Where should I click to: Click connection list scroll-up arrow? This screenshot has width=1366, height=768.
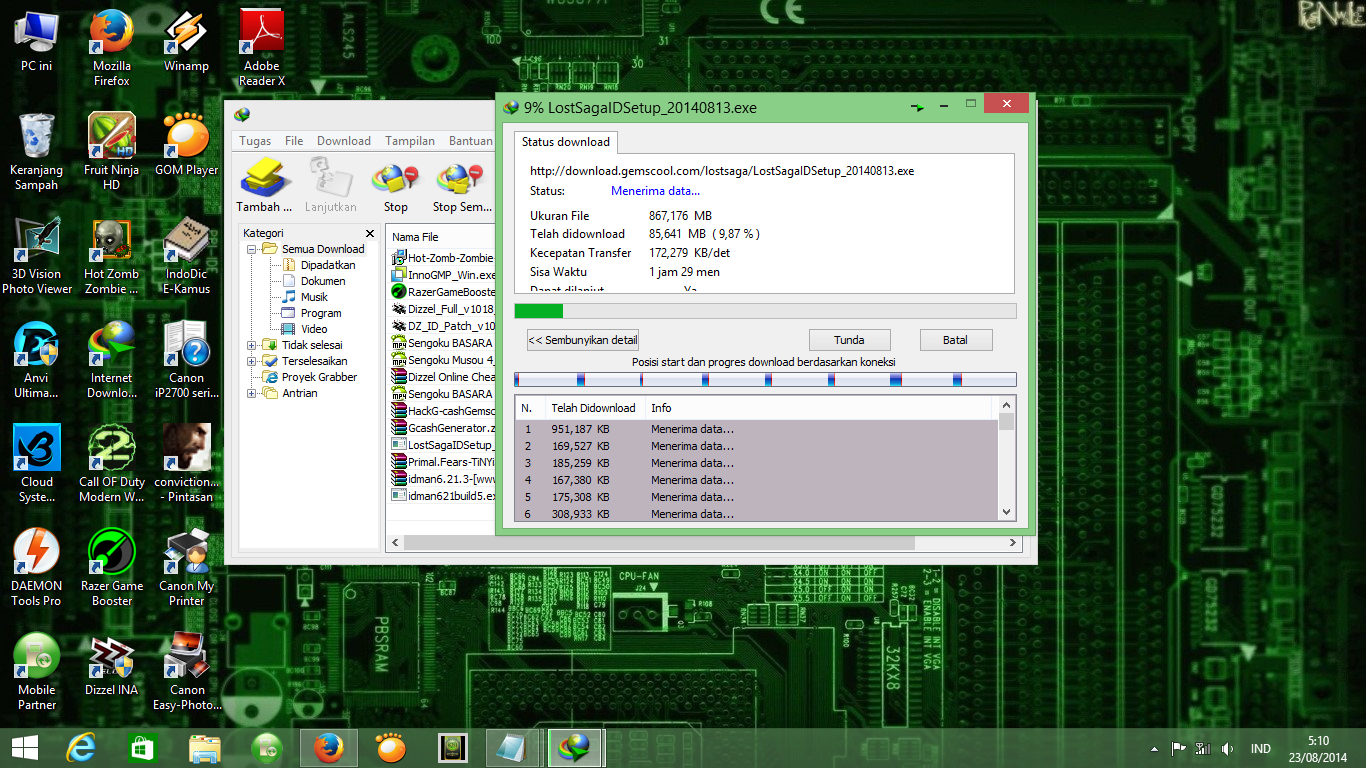click(x=1007, y=405)
